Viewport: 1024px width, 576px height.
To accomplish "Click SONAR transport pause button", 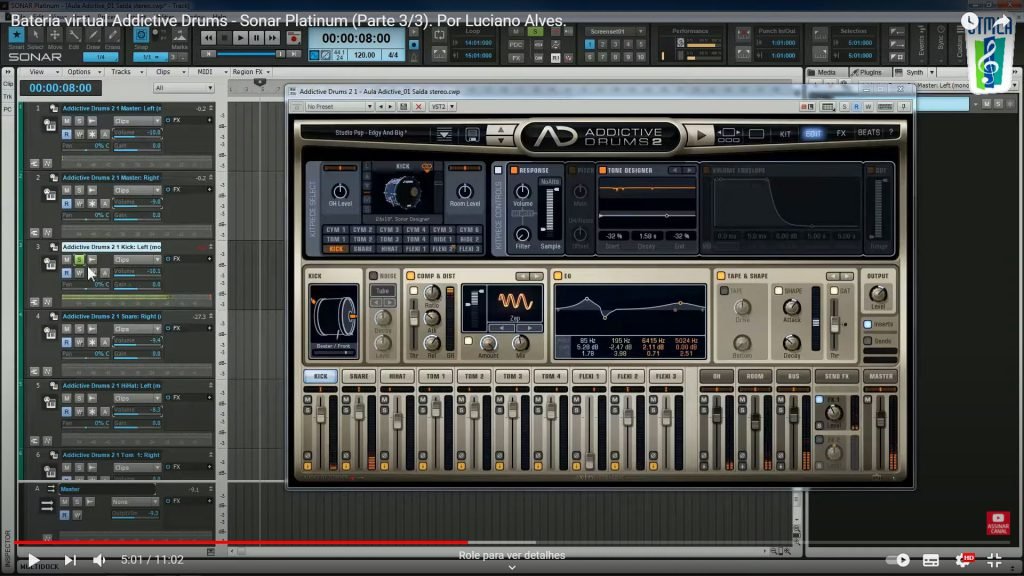I will point(256,38).
